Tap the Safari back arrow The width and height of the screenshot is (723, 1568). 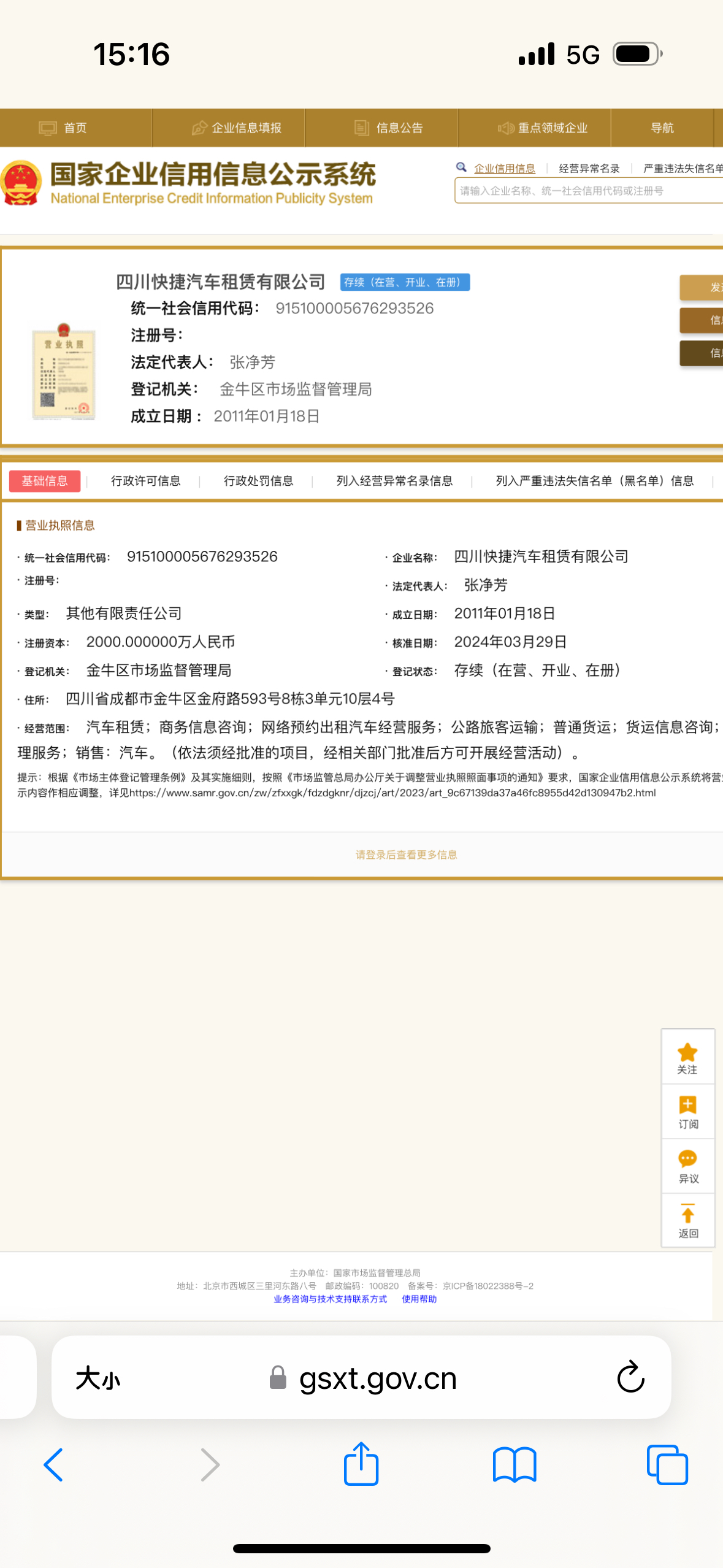[x=53, y=1464]
